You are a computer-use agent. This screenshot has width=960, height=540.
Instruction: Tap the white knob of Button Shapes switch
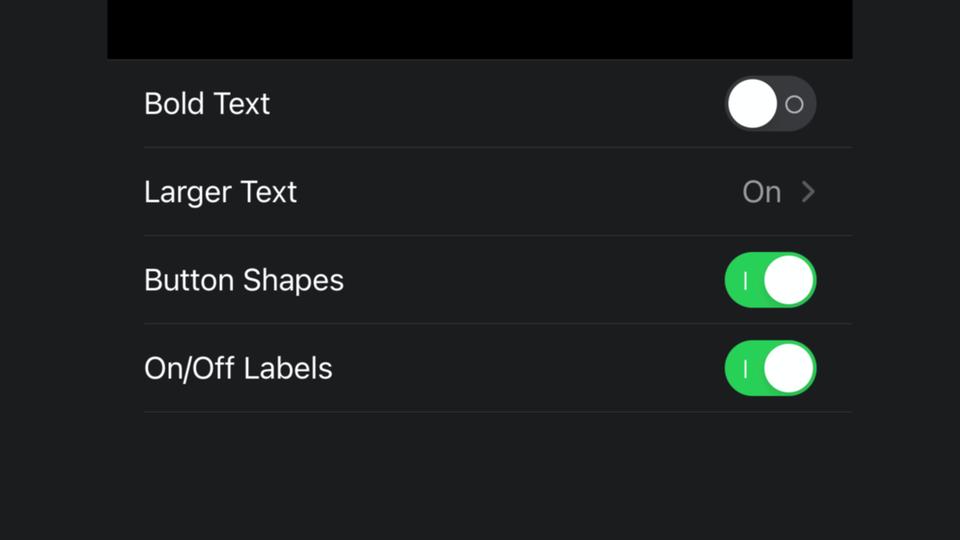789,280
